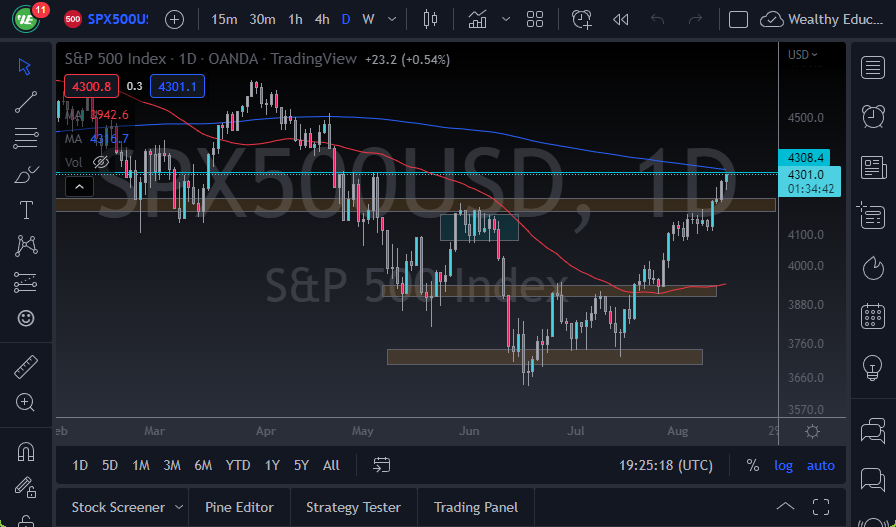Click the SPX500USD symbol search field

tap(118, 19)
